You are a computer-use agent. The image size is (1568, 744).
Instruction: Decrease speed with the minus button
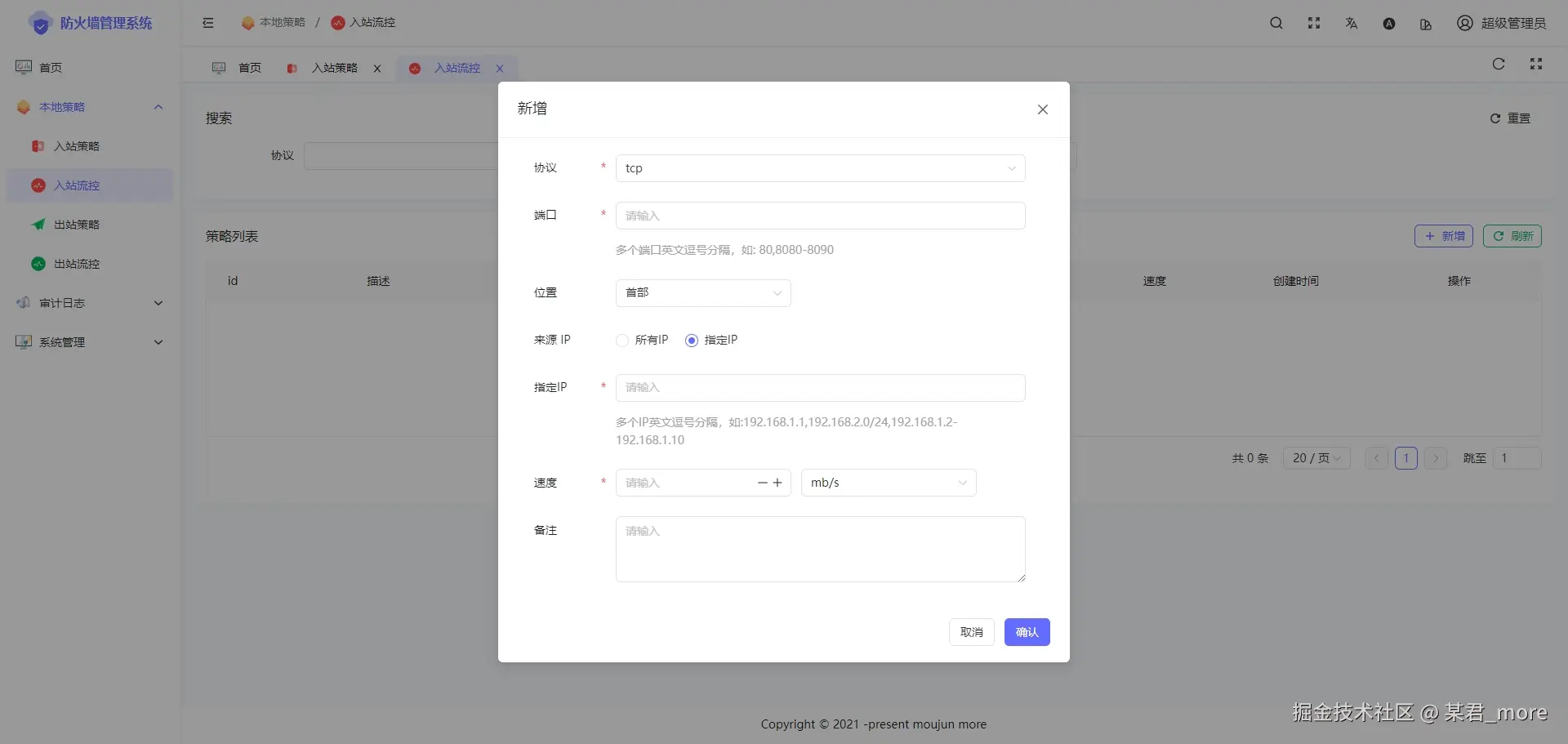[x=763, y=483]
